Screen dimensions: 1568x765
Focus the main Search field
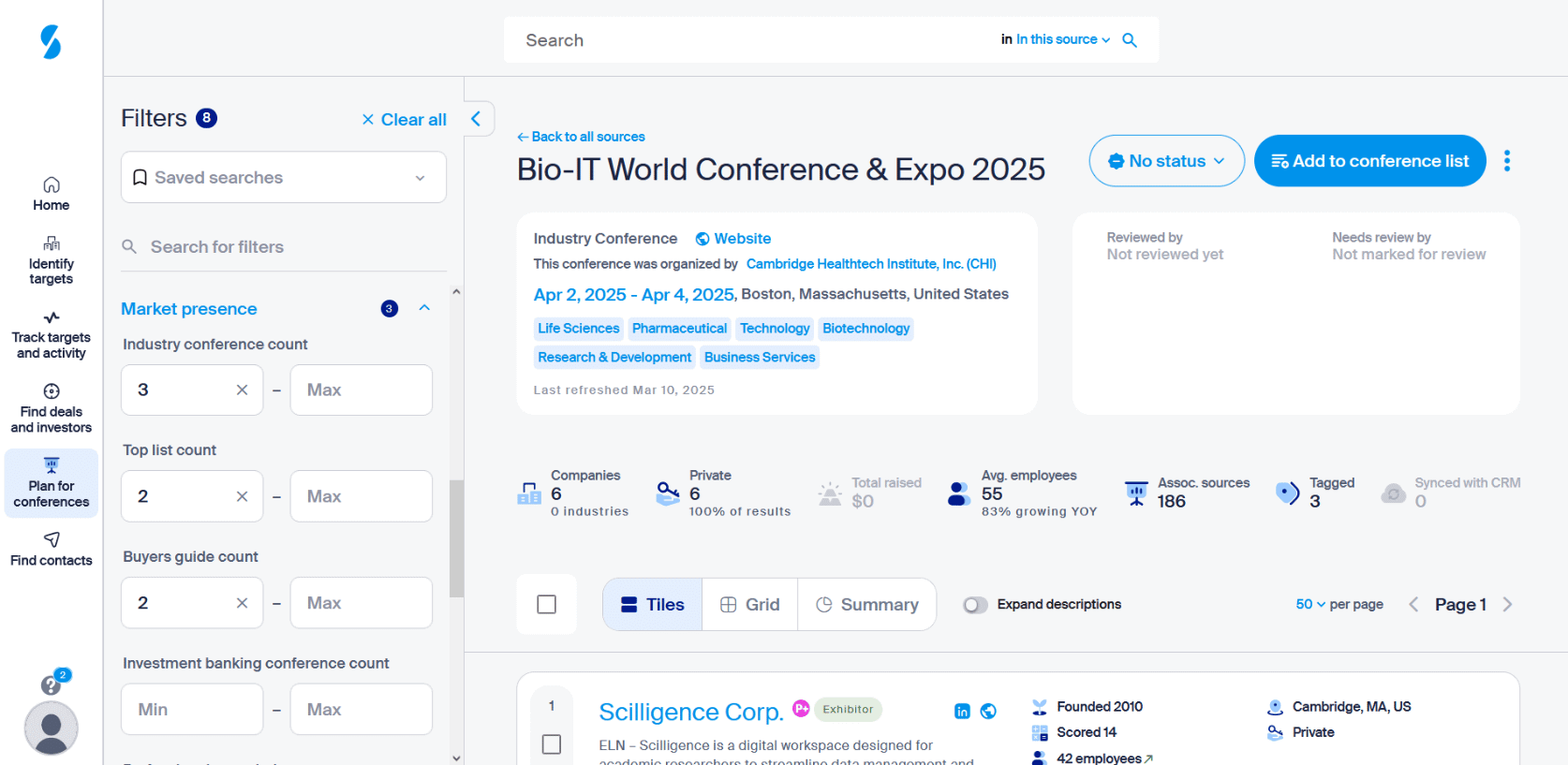click(x=749, y=40)
